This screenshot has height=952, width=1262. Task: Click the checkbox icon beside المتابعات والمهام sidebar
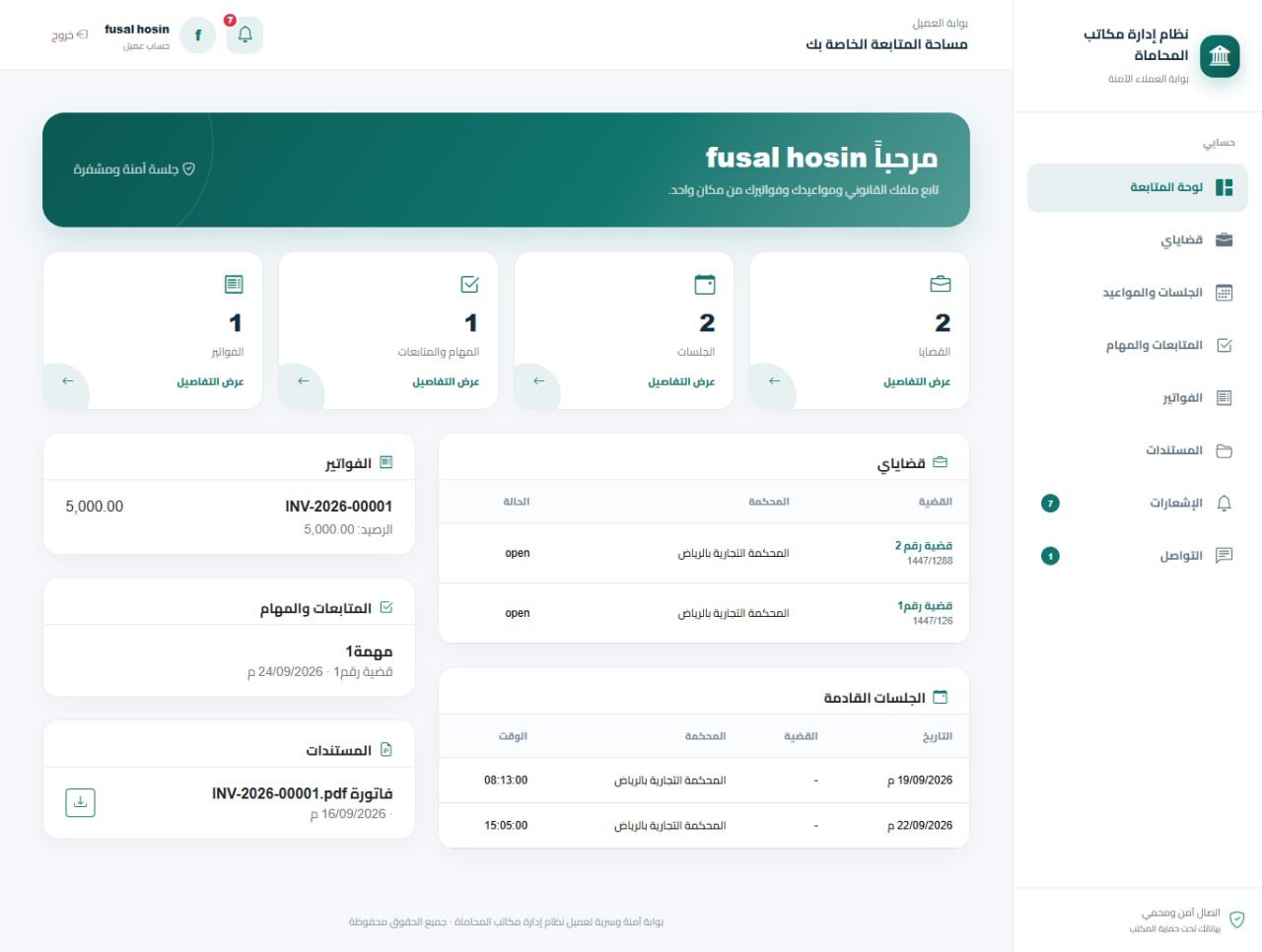coord(1225,345)
